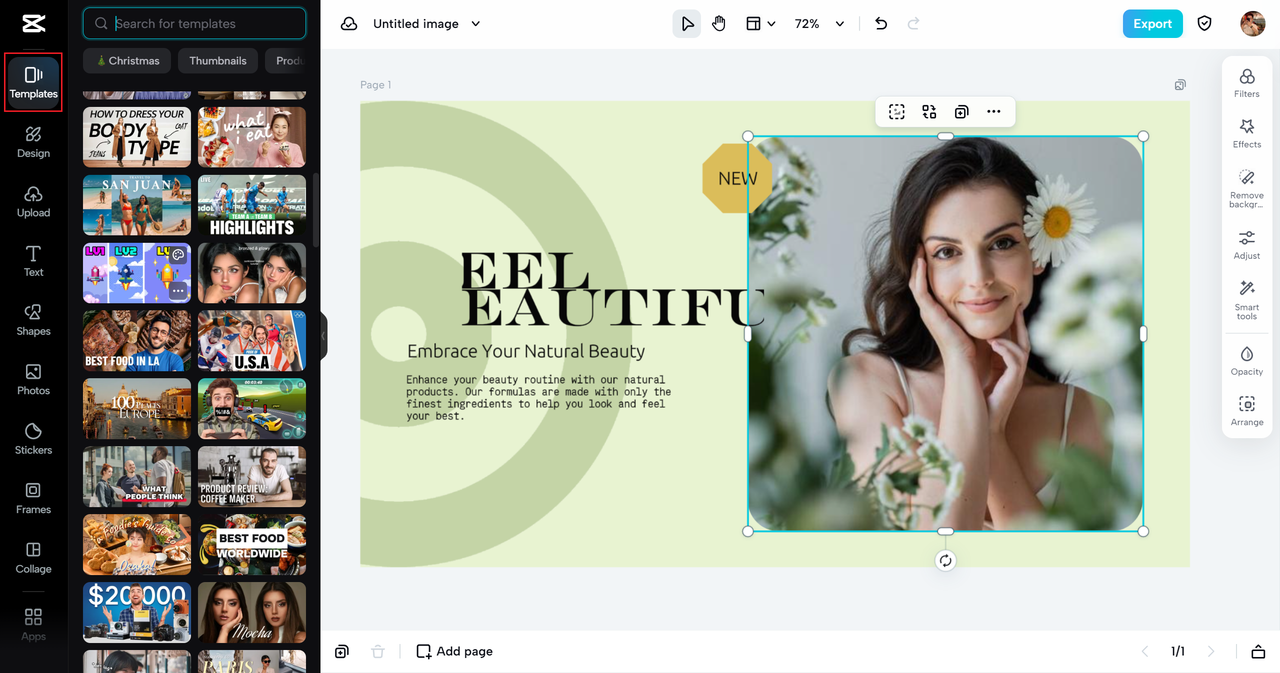1280x673 pixels.
Task: Collapse the templates side panel handle
Action: click(x=323, y=336)
